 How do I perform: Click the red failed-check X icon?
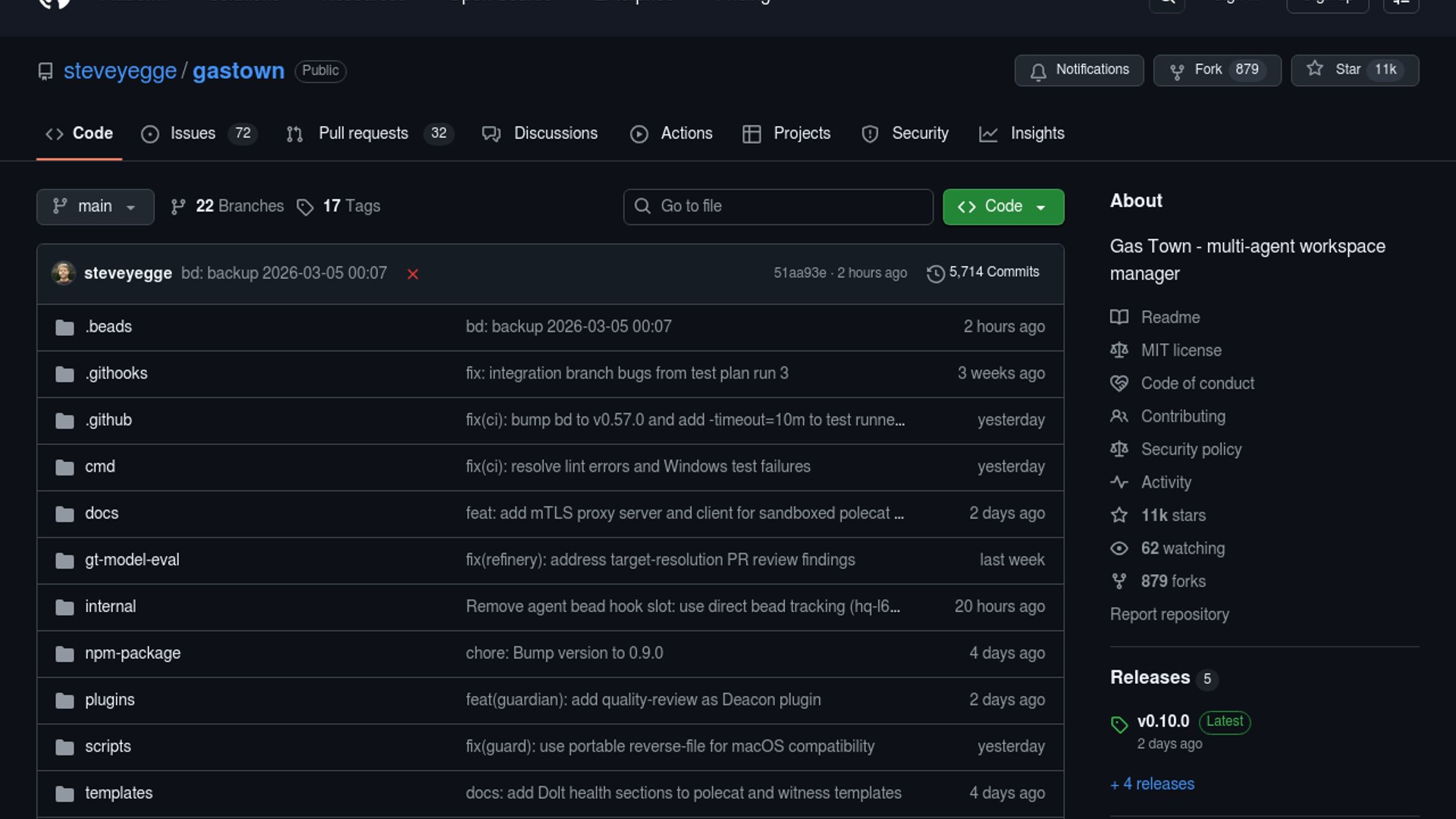click(413, 274)
